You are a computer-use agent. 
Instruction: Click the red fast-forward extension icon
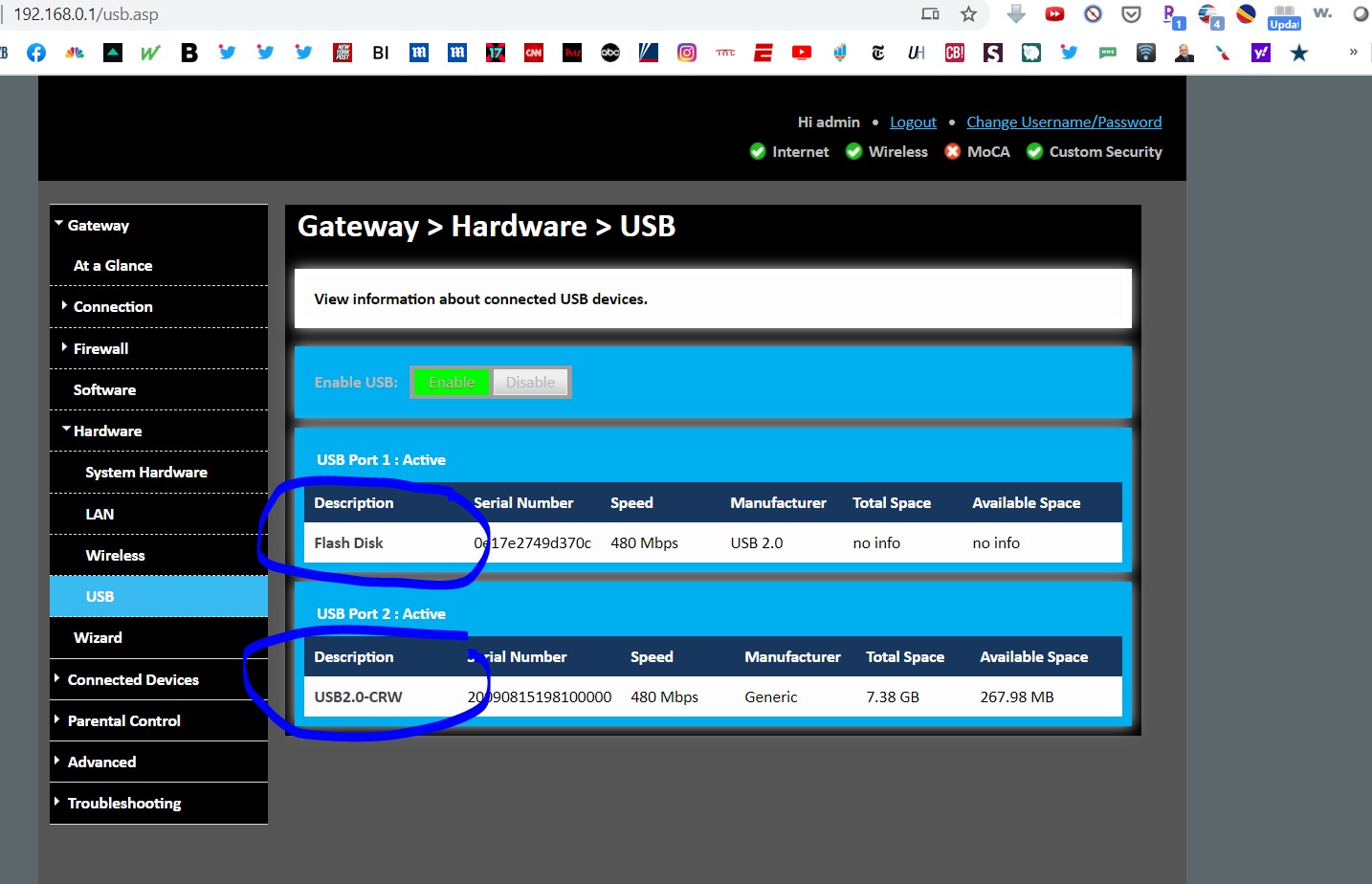[x=1054, y=14]
